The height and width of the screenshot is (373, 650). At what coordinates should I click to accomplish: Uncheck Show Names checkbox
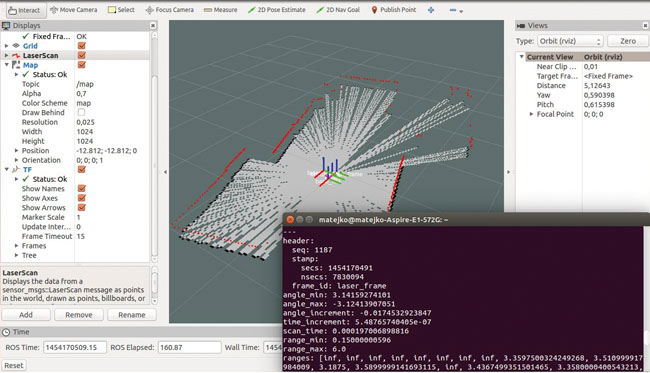[82, 189]
